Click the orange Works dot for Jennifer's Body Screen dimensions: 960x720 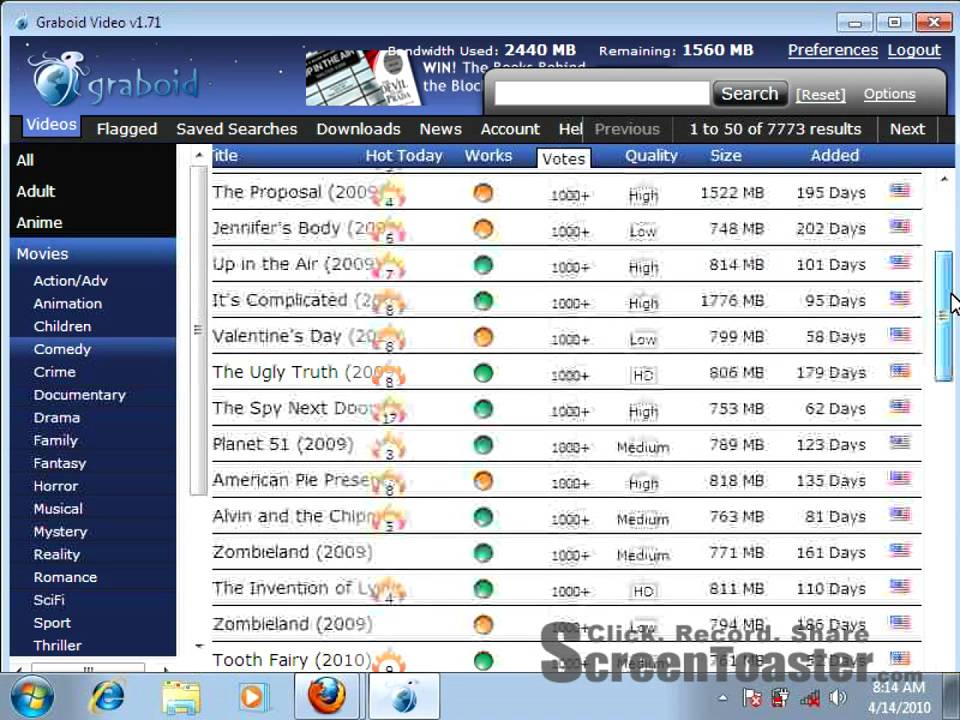[x=483, y=229]
